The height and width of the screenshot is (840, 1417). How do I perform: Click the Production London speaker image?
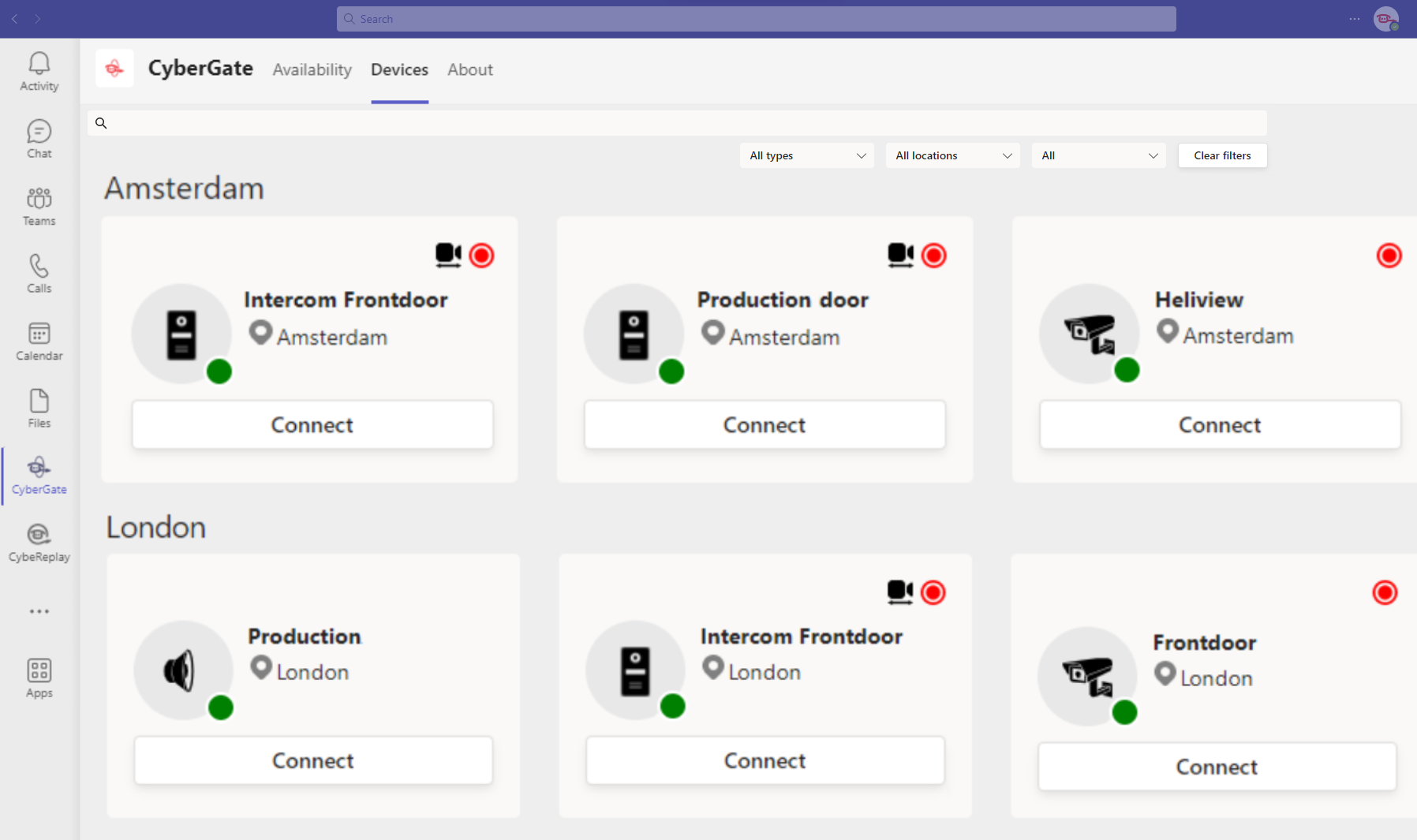pos(183,670)
